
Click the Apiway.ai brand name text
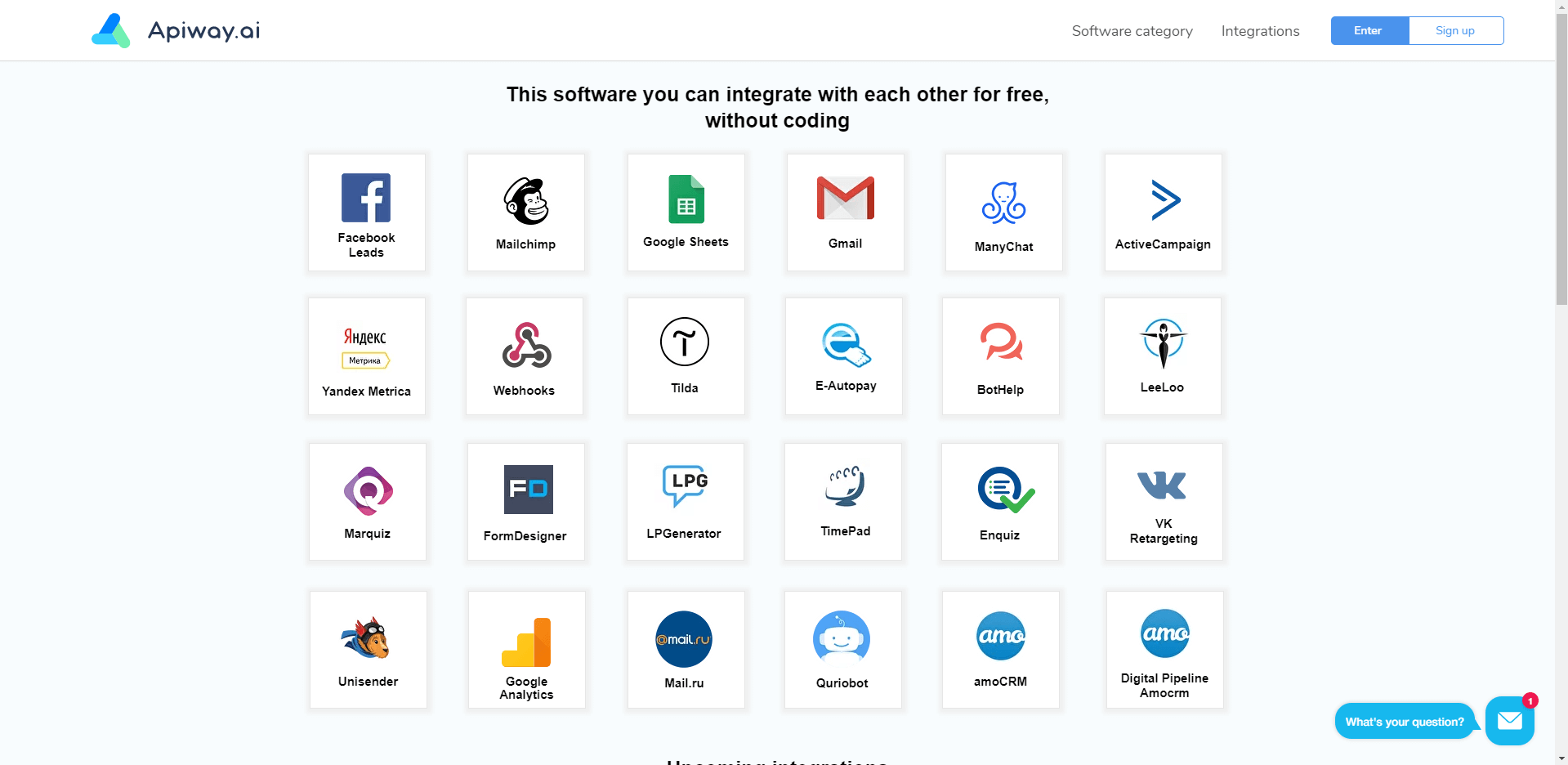pyautogui.click(x=204, y=31)
